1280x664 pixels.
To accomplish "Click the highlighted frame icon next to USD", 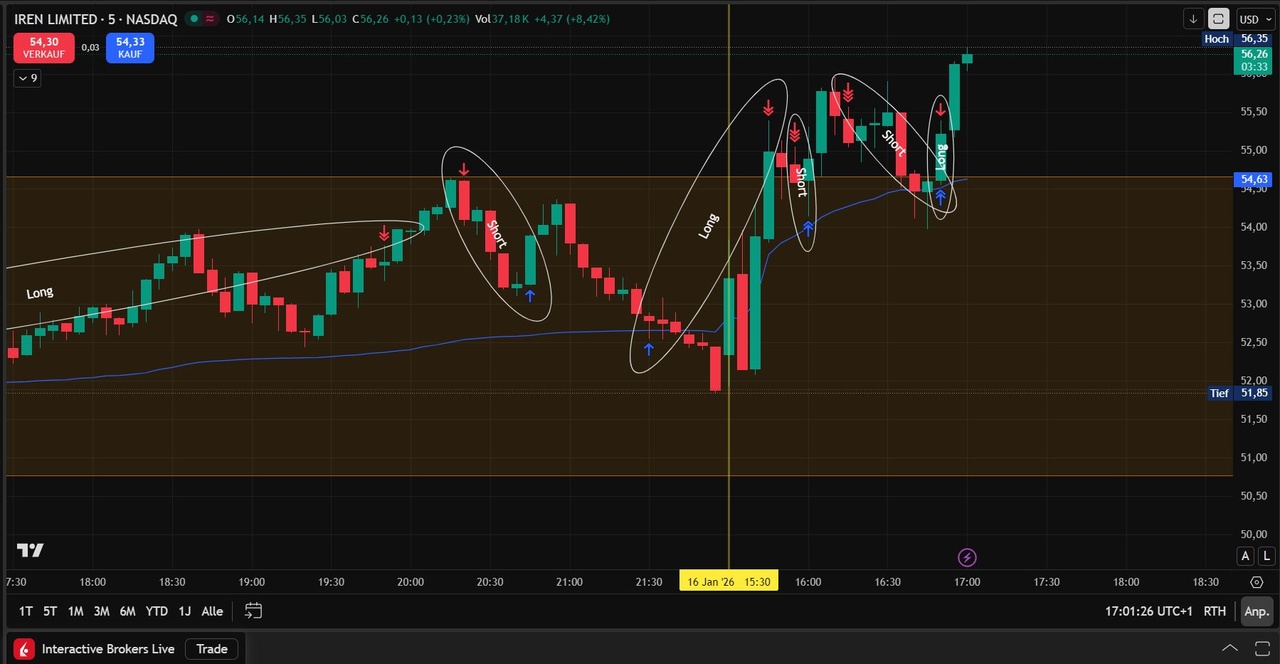I will [x=1218, y=19].
